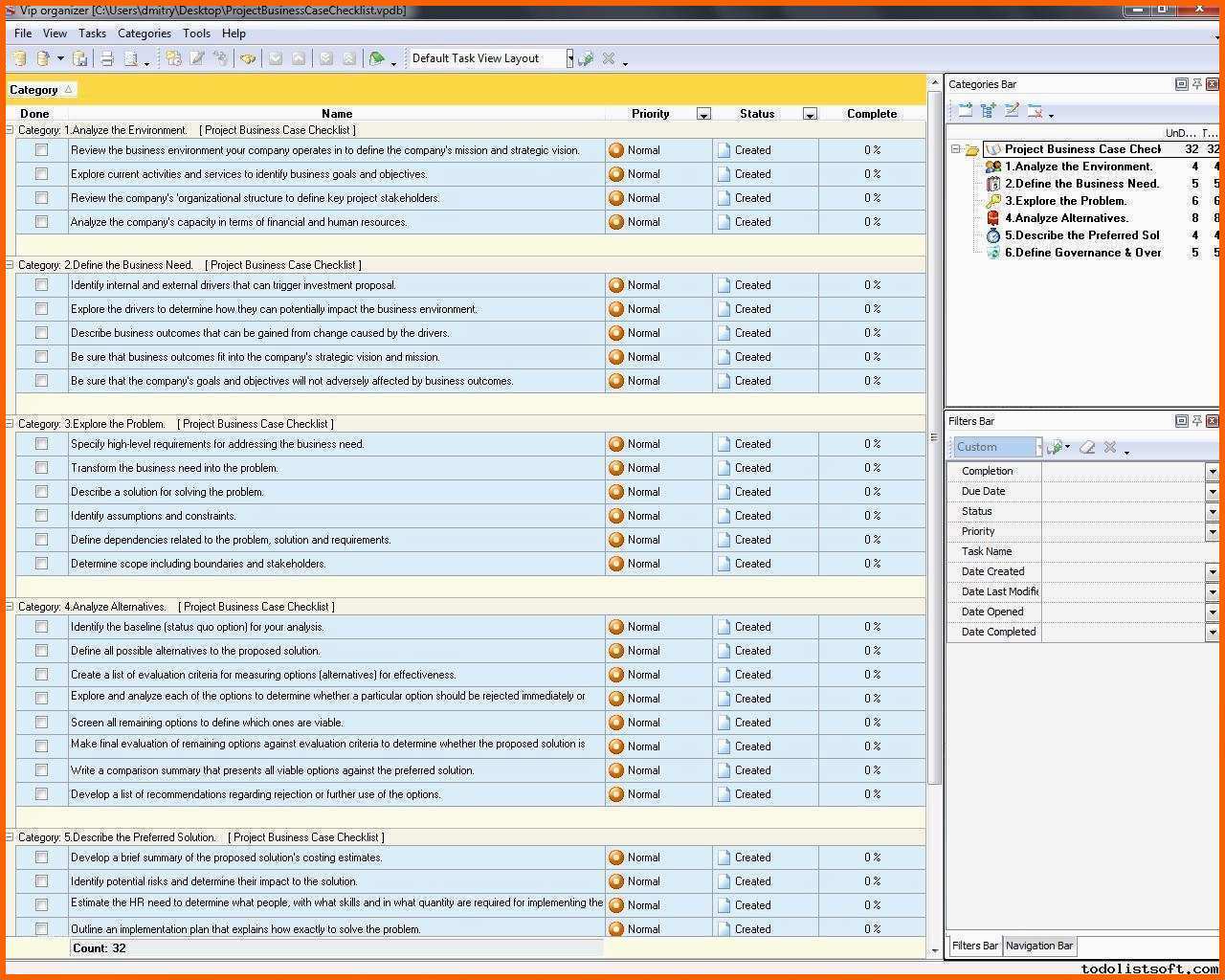Click the print icon in main toolbar
Image resolution: width=1225 pixels, height=980 pixels.
[107, 59]
